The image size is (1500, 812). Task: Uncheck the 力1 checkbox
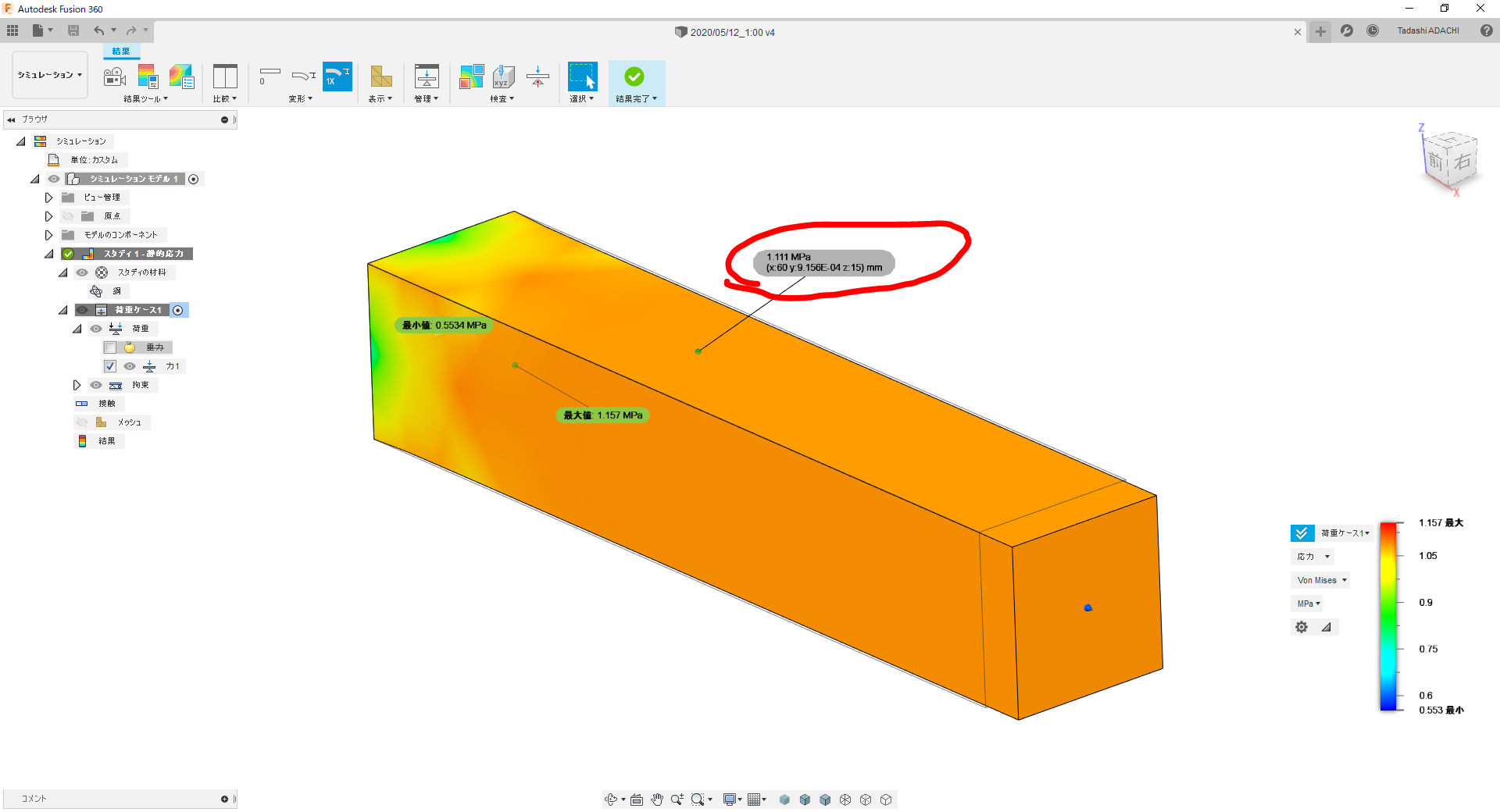[x=111, y=365]
